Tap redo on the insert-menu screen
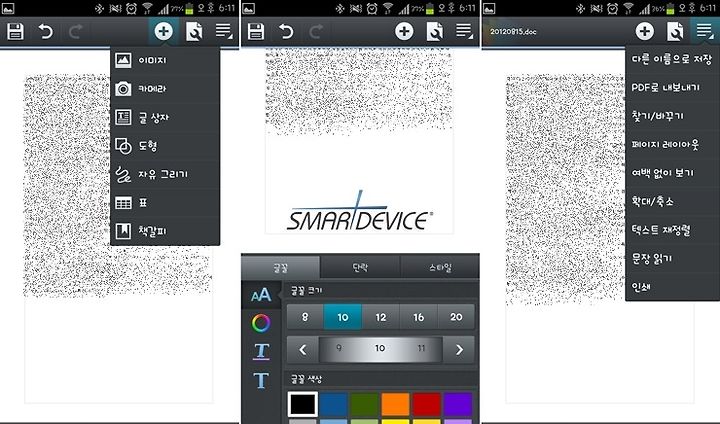Screen dimensions: 720x424 [x=76, y=32]
